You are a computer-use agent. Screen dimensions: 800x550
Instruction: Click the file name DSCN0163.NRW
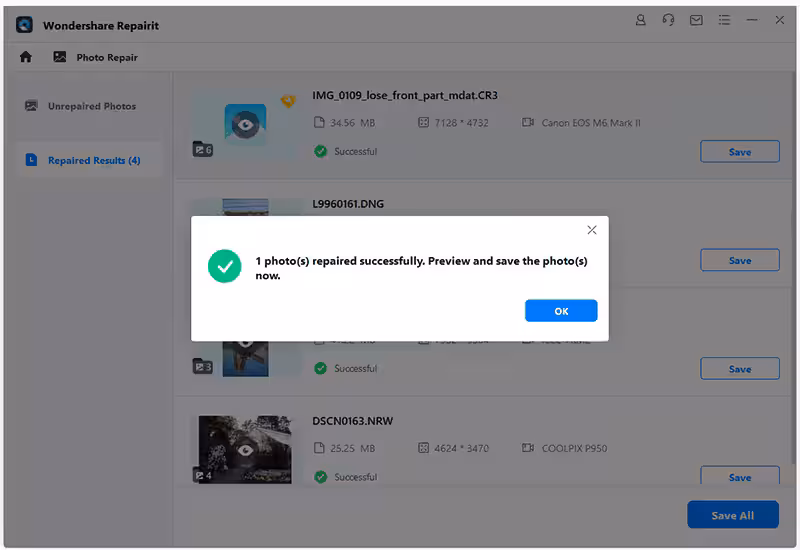pos(353,421)
